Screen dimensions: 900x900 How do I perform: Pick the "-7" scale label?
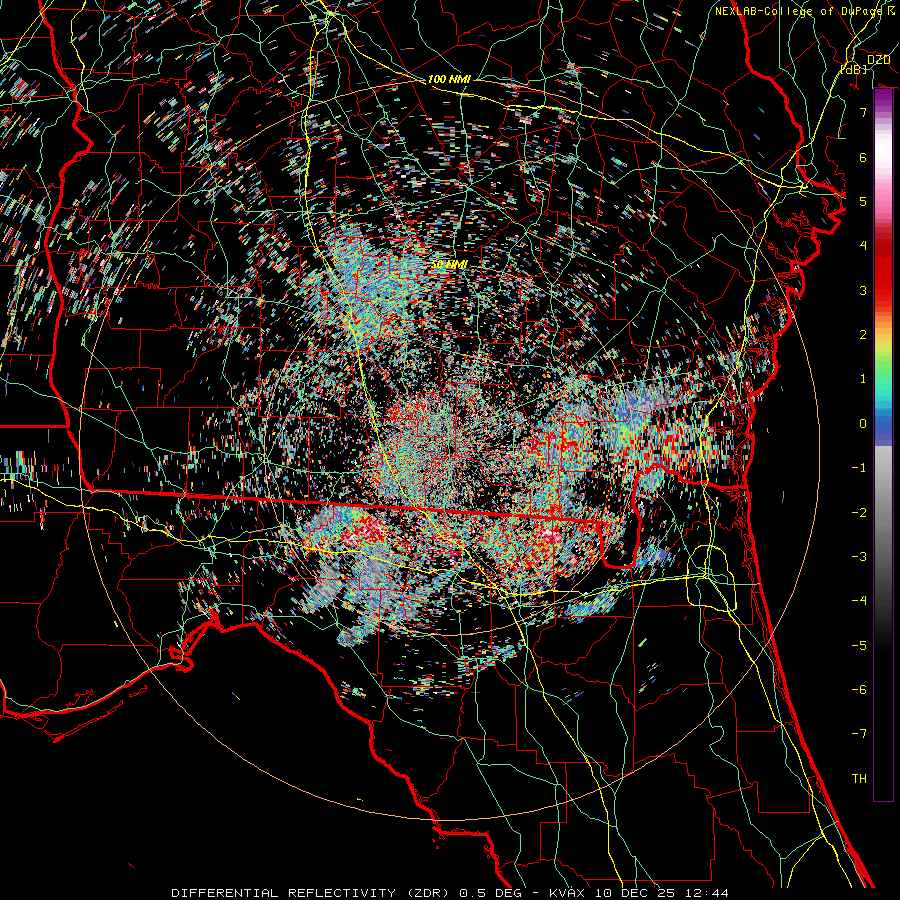pyautogui.click(x=859, y=734)
